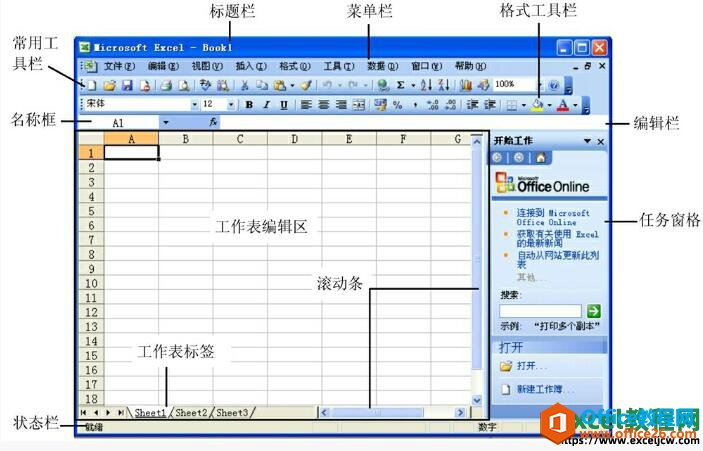Click link 自动从网站更新此列表
This screenshot has width=703, height=451.
point(557,260)
